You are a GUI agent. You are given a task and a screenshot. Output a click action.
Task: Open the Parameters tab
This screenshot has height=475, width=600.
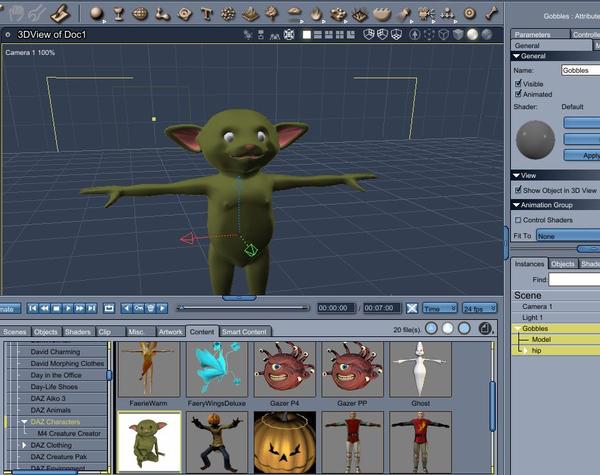pyautogui.click(x=540, y=34)
